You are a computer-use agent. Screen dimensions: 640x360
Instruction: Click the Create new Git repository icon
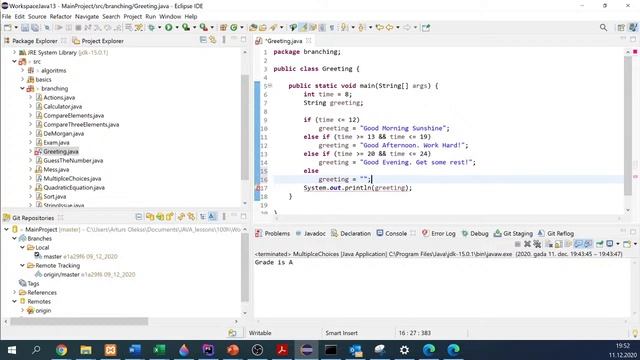tap(169, 217)
